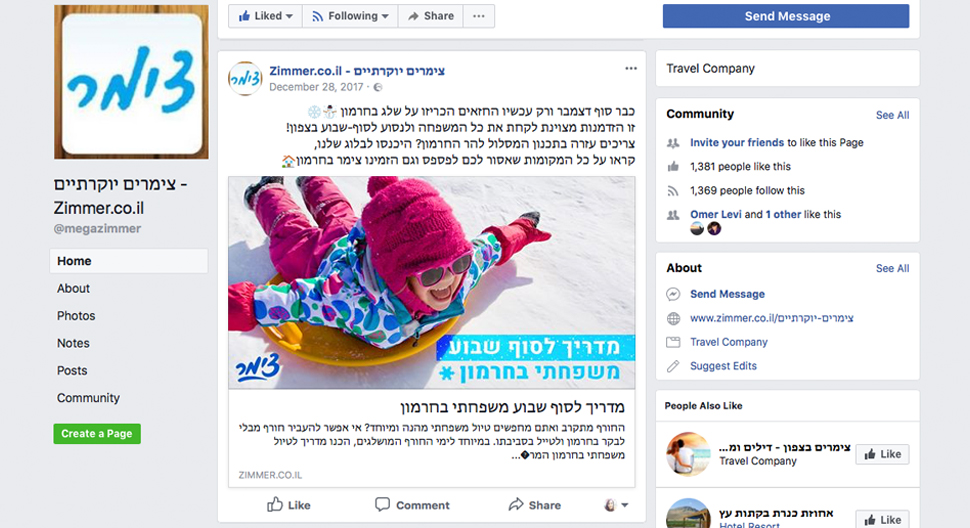
Task: Like the suggested Hotel Resort page
Action: pos(882,519)
